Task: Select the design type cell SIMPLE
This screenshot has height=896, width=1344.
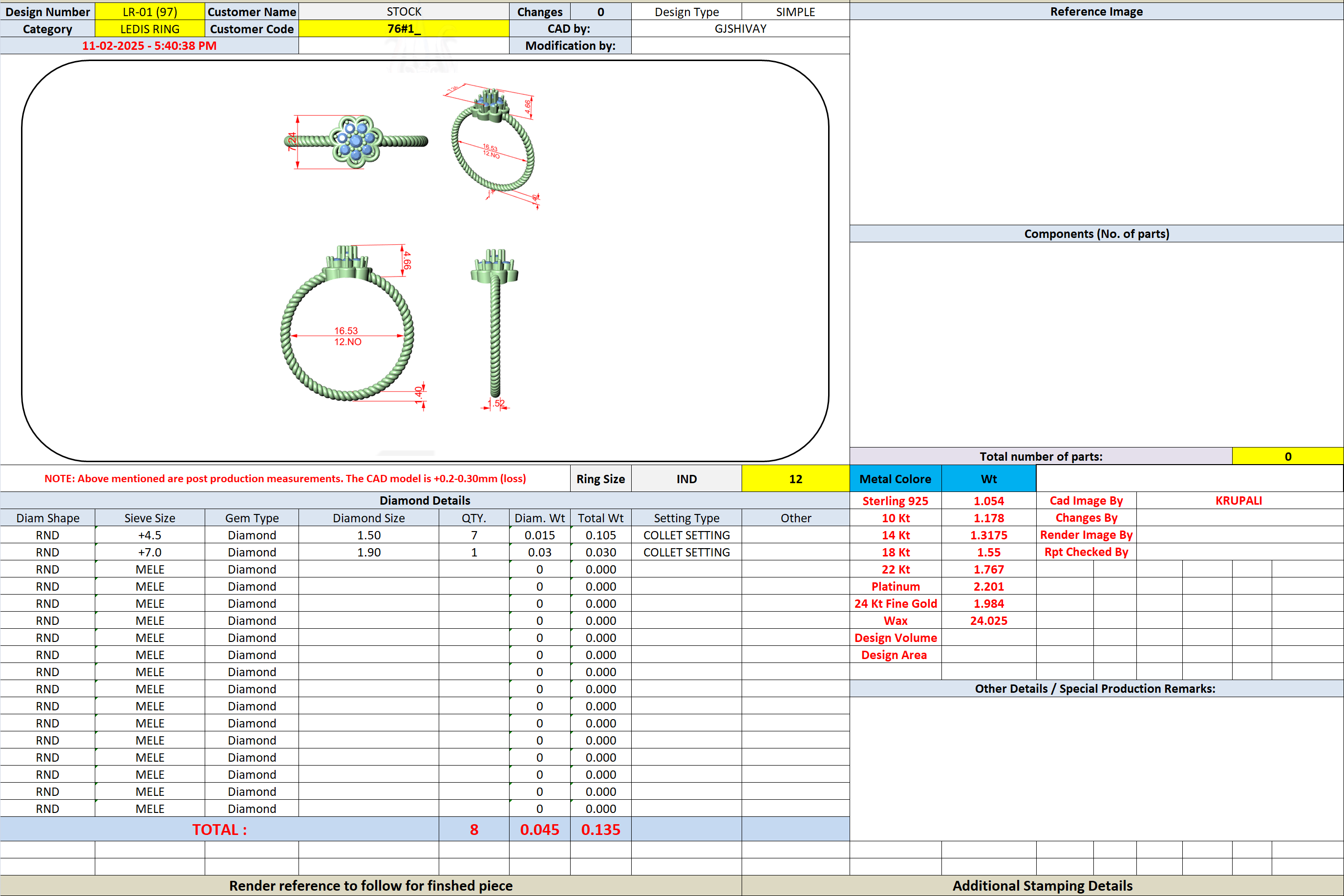Action: [x=795, y=11]
